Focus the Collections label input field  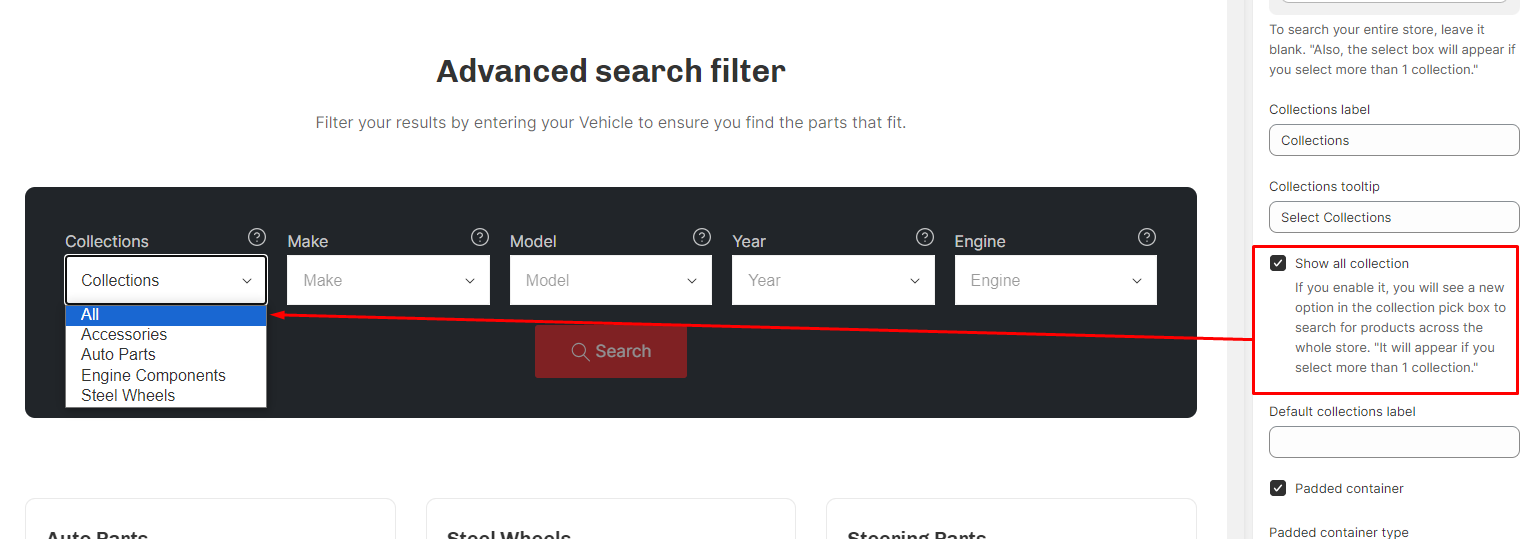pyautogui.click(x=1394, y=140)
